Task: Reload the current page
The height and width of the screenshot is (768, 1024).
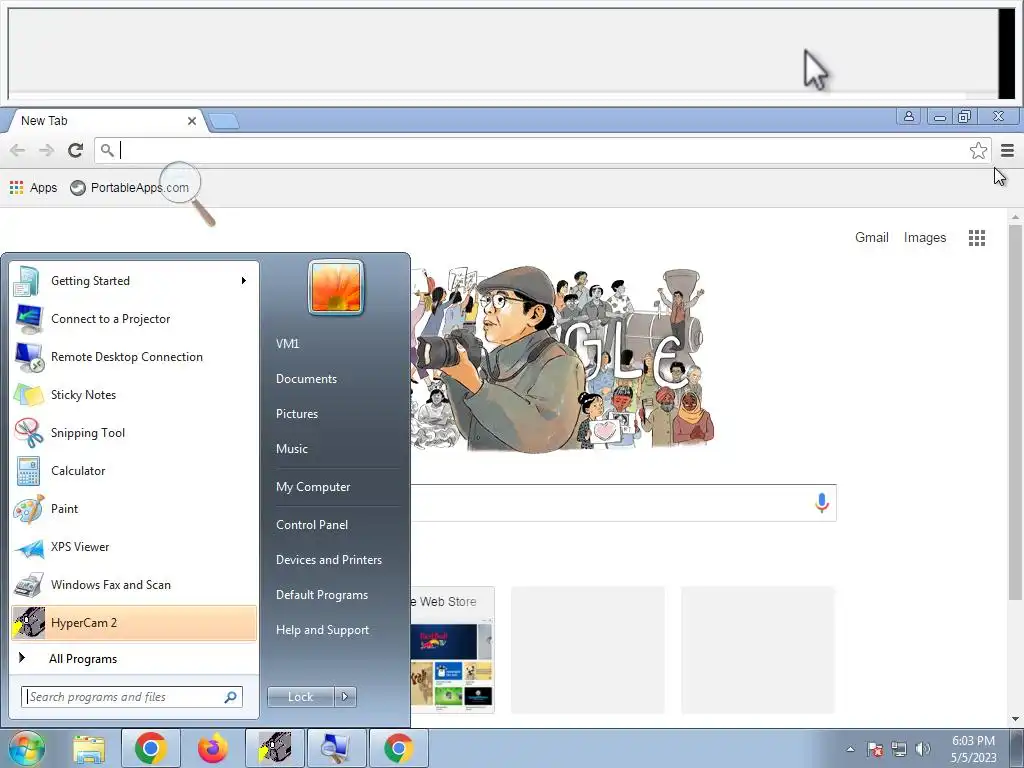Action: (75, 151)
